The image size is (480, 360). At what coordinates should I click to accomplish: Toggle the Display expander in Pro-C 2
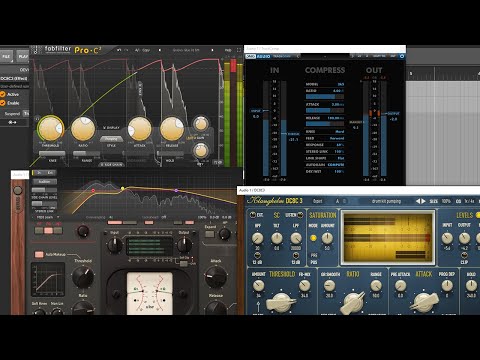coord(111,128)
